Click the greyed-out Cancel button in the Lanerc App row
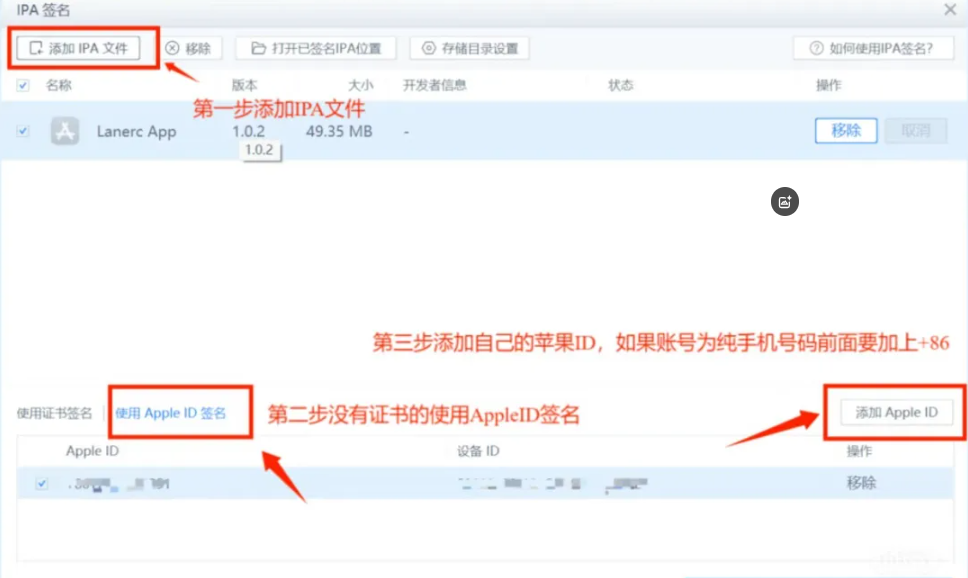Viewport: 968px width, 578px height. (915, 131)
